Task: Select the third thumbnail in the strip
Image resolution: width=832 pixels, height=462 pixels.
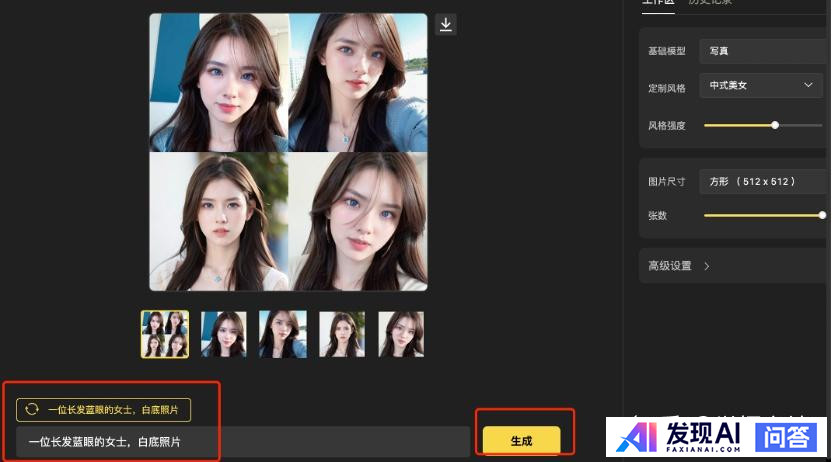Action: [x=283, y=334]
